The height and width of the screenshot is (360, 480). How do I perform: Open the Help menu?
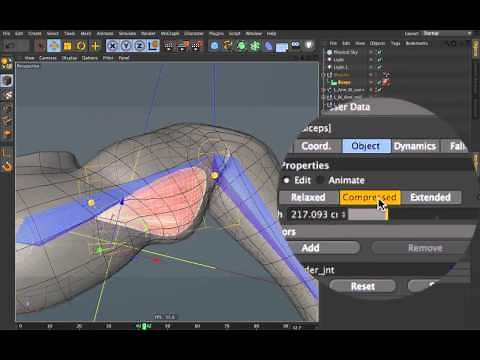pos(271,34)
